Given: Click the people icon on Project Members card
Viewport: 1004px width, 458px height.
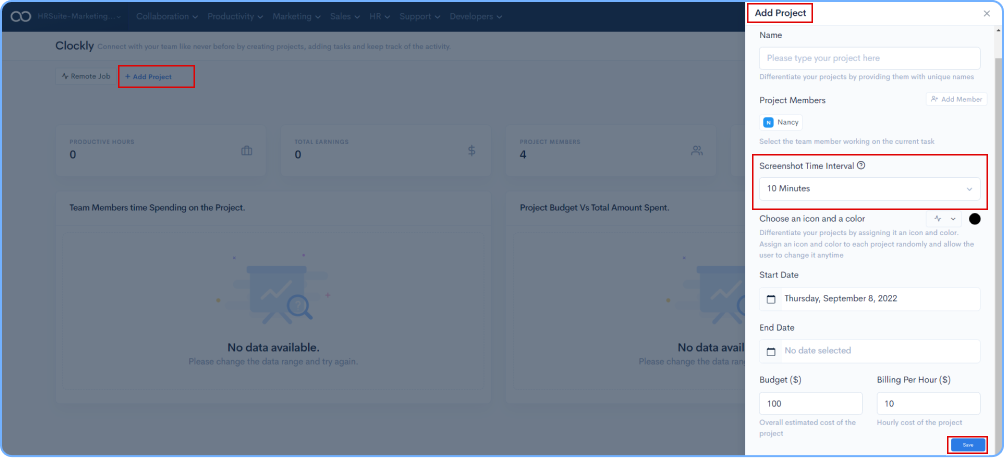Looking at the screenshot, I should (x=697, y=151).
